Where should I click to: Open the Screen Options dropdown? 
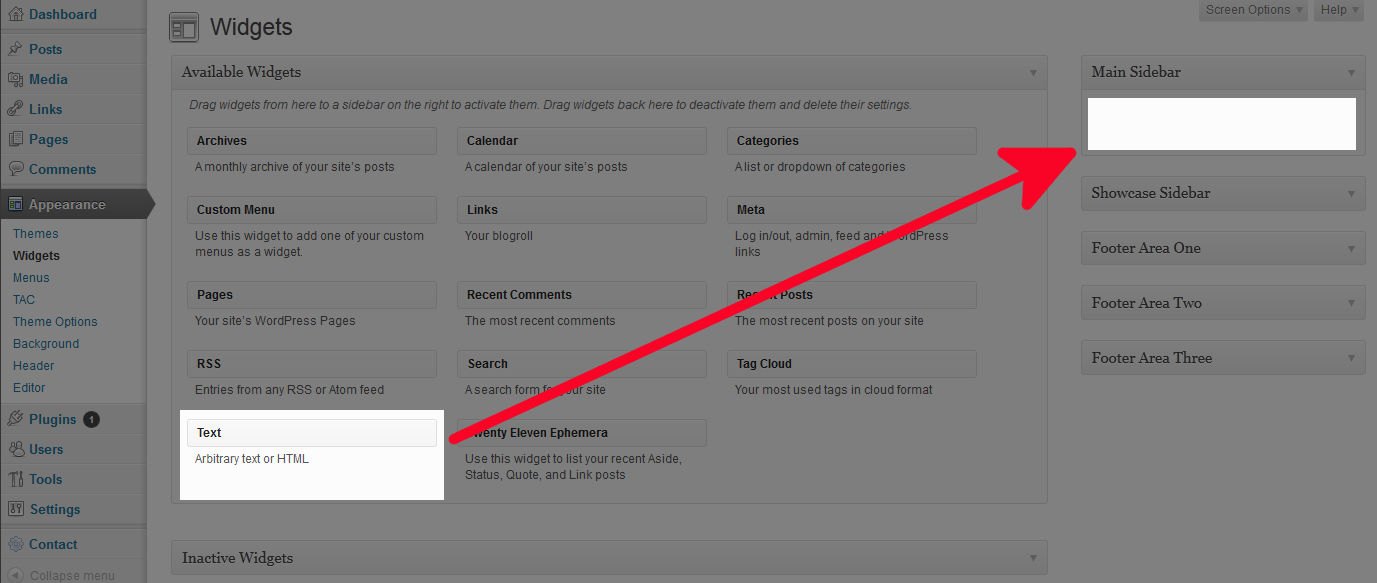coord(1254,10)
